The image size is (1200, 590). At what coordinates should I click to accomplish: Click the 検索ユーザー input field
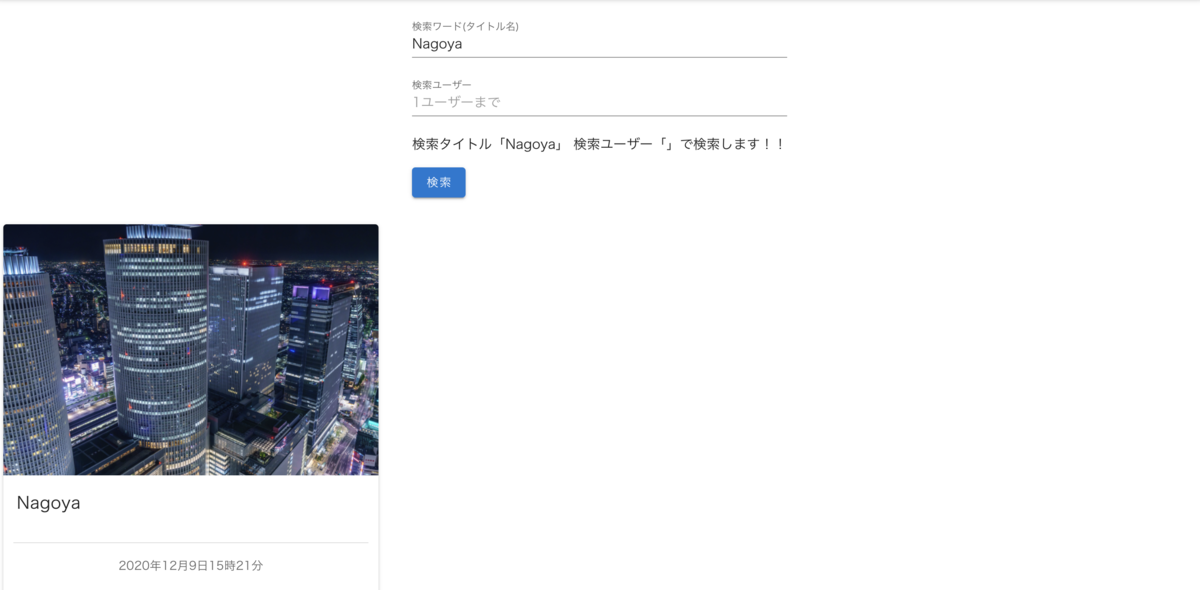tap(600, 102)
